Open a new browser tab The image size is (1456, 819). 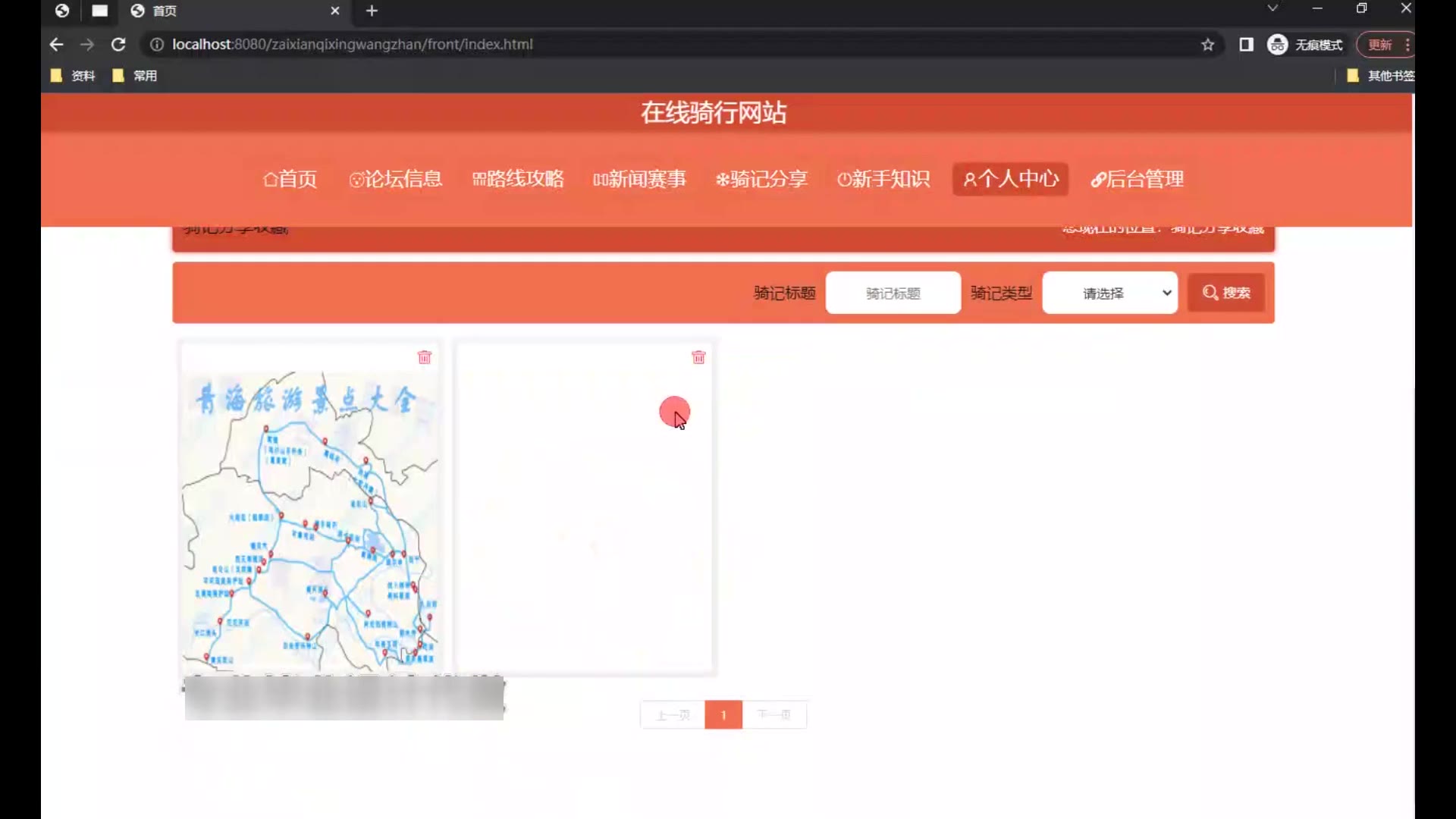[372, 11]
